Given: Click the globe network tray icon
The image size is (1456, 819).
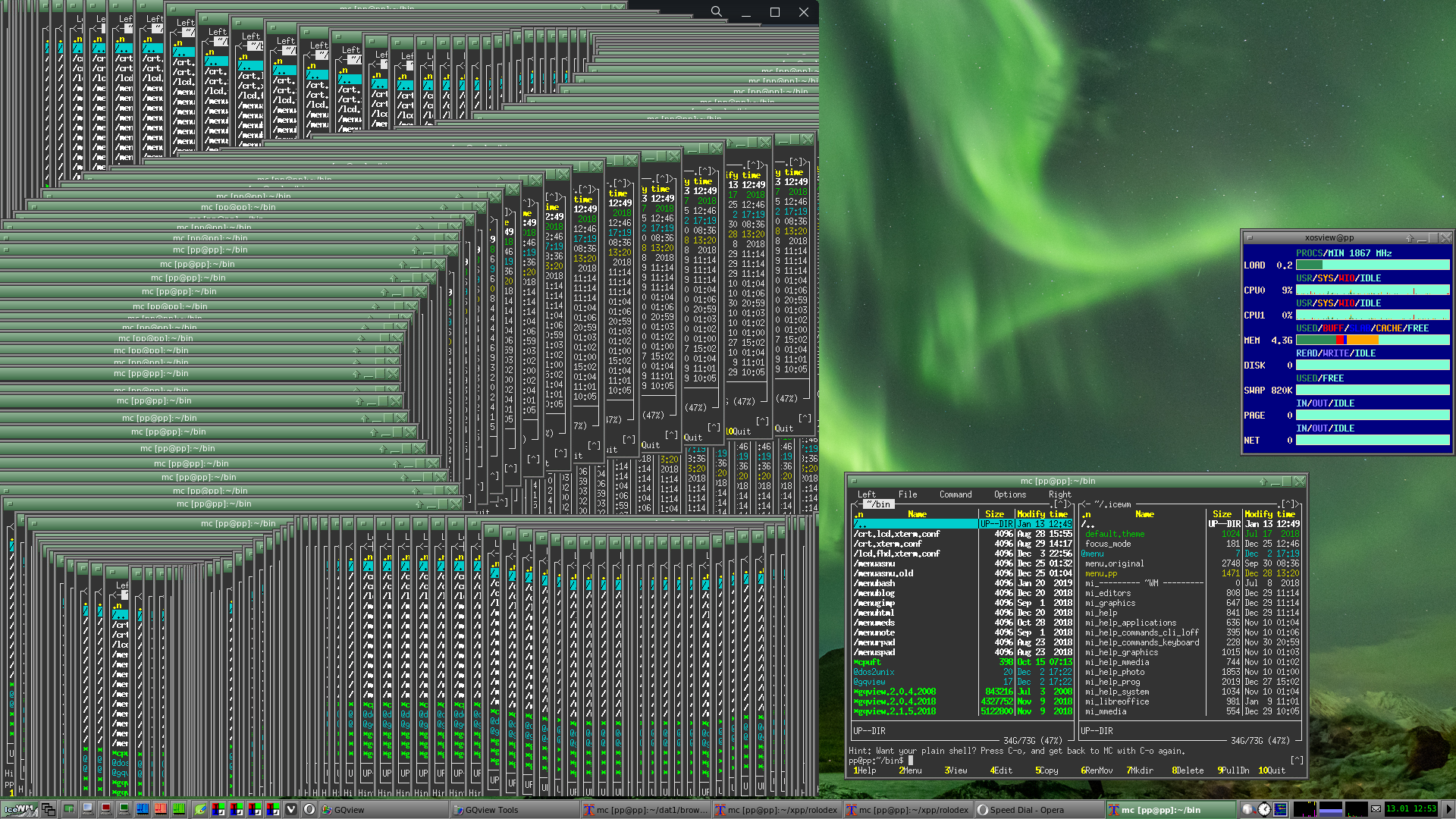Looking at the screenshot, I should click(1247, 809).
